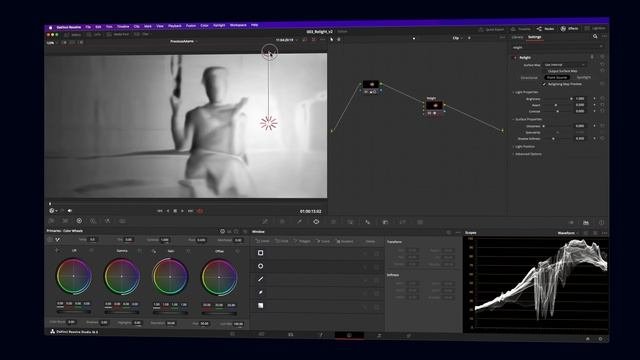
Task: Click the Offset color wheel
Action: coord(219,277)
